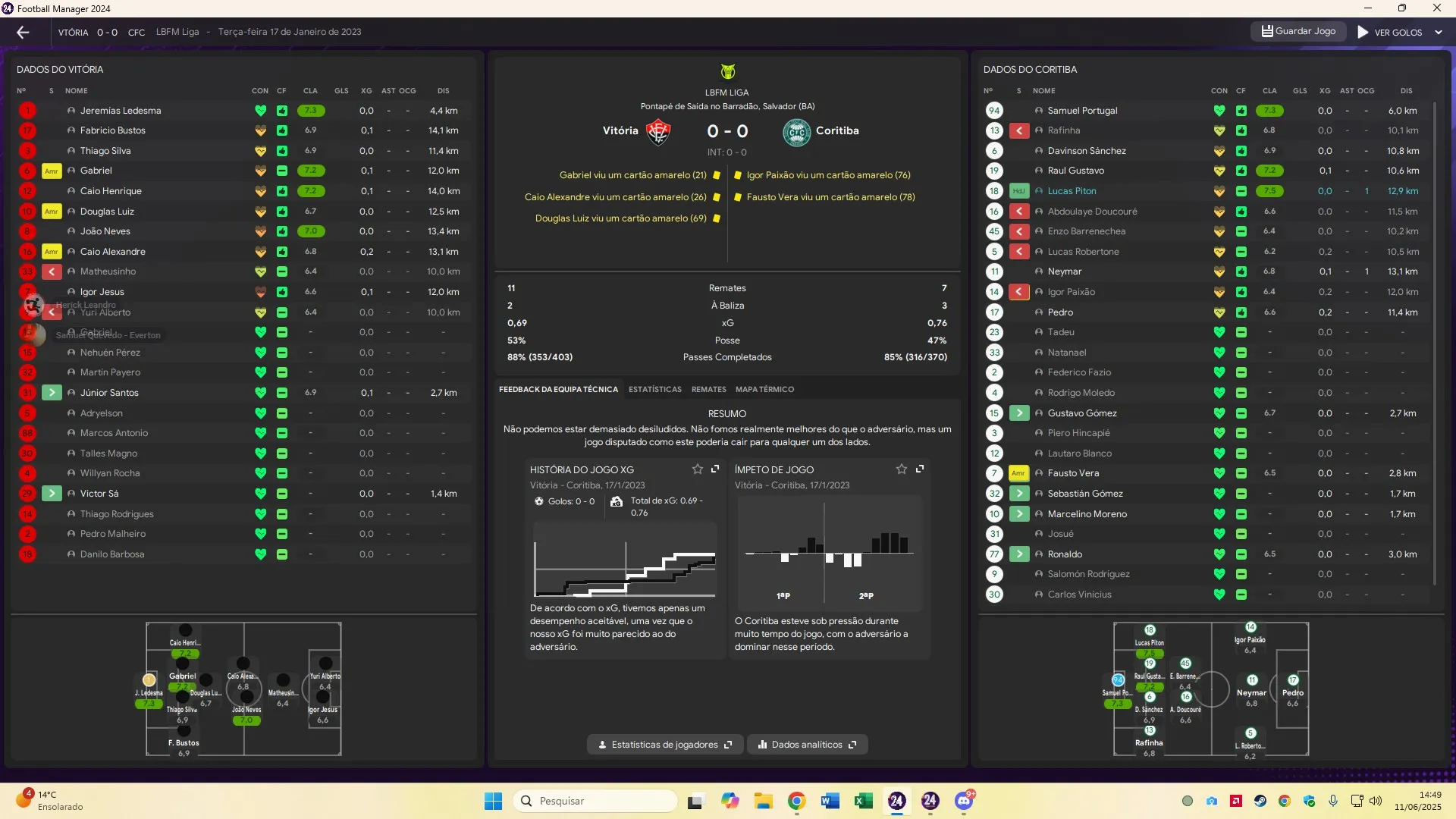Expand the Ímpeto de Jogo panel
Viewport: 1456px width, 819px height.
point(920,469)
